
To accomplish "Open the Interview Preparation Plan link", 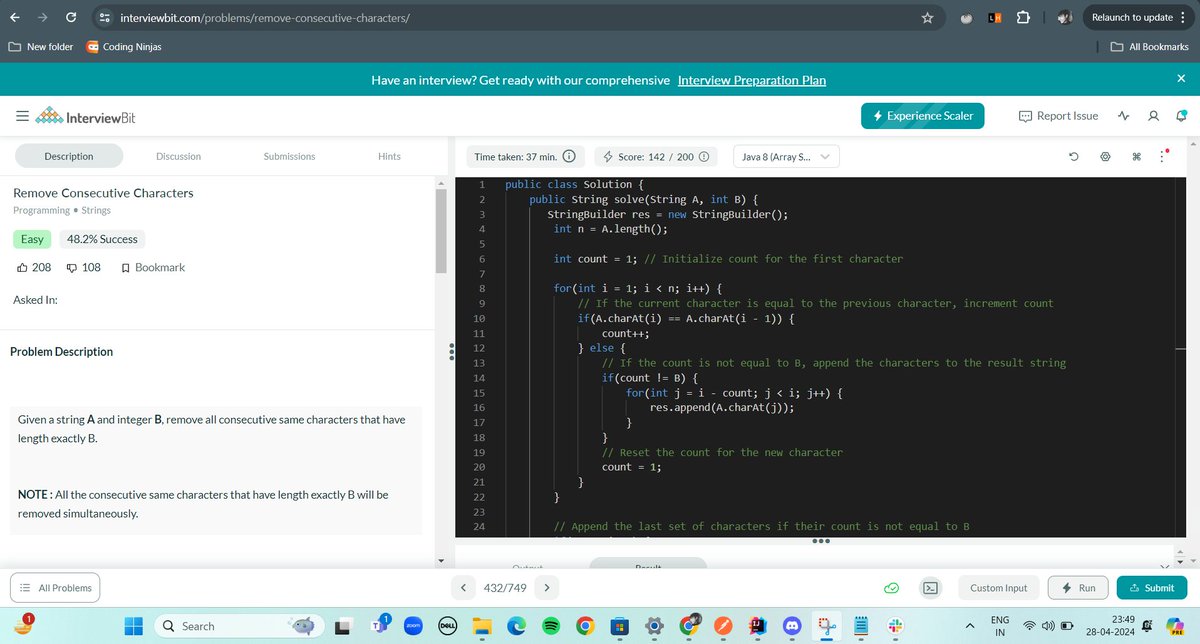I will click(x=752, y=80).
